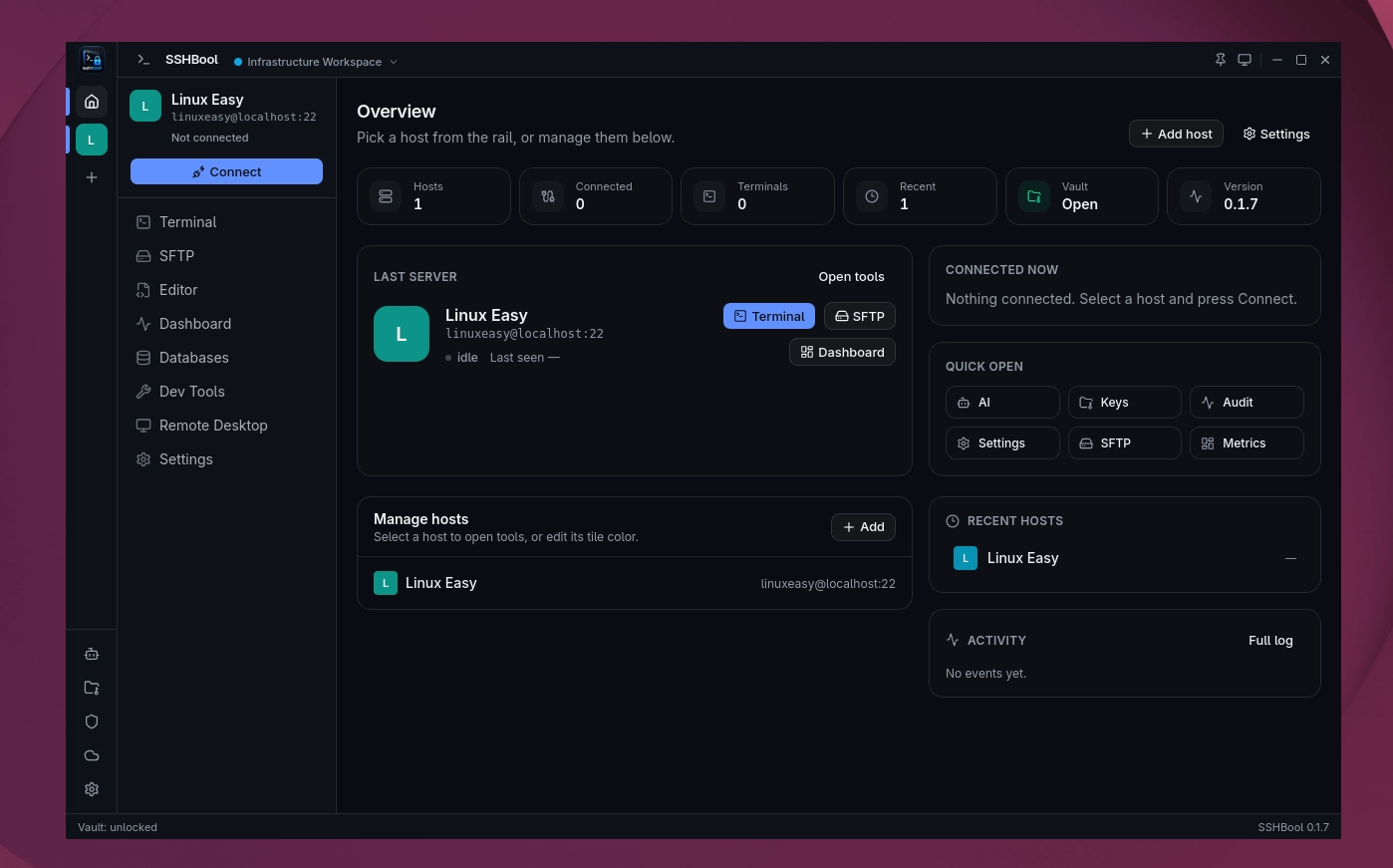Click the Terminals stat card

click(x=757, y=196)
